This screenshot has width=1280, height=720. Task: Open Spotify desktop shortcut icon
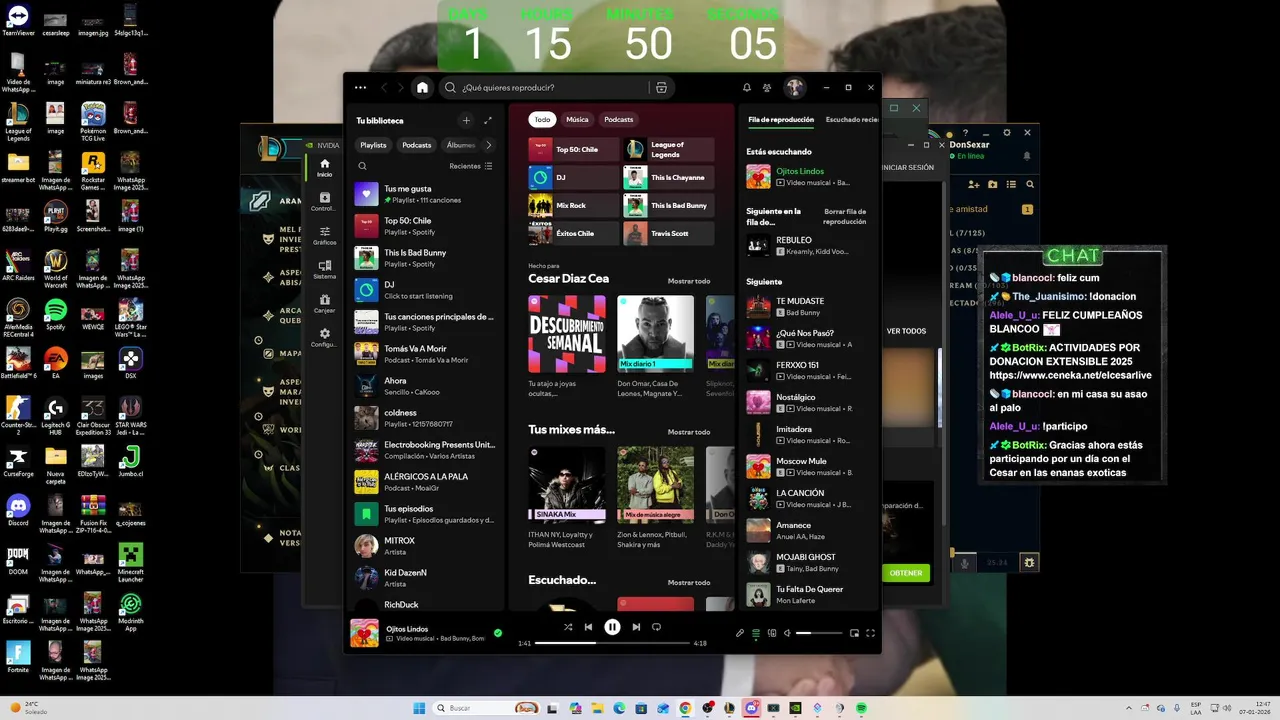pos(55,314)
